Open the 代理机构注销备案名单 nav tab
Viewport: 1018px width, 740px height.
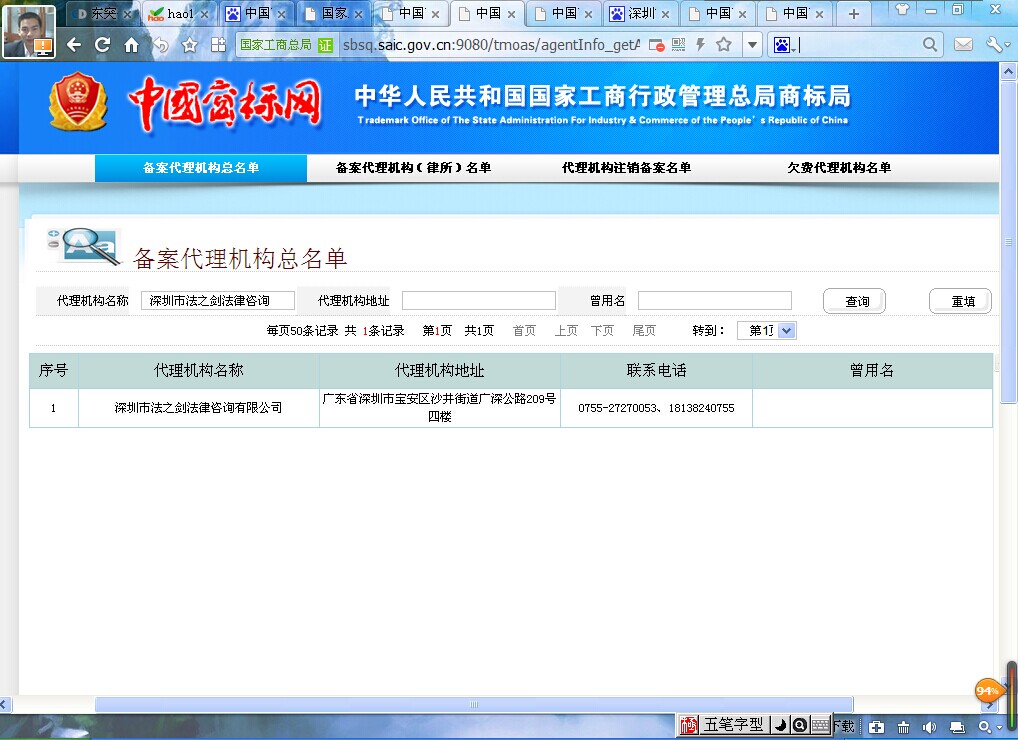point(626,167)
